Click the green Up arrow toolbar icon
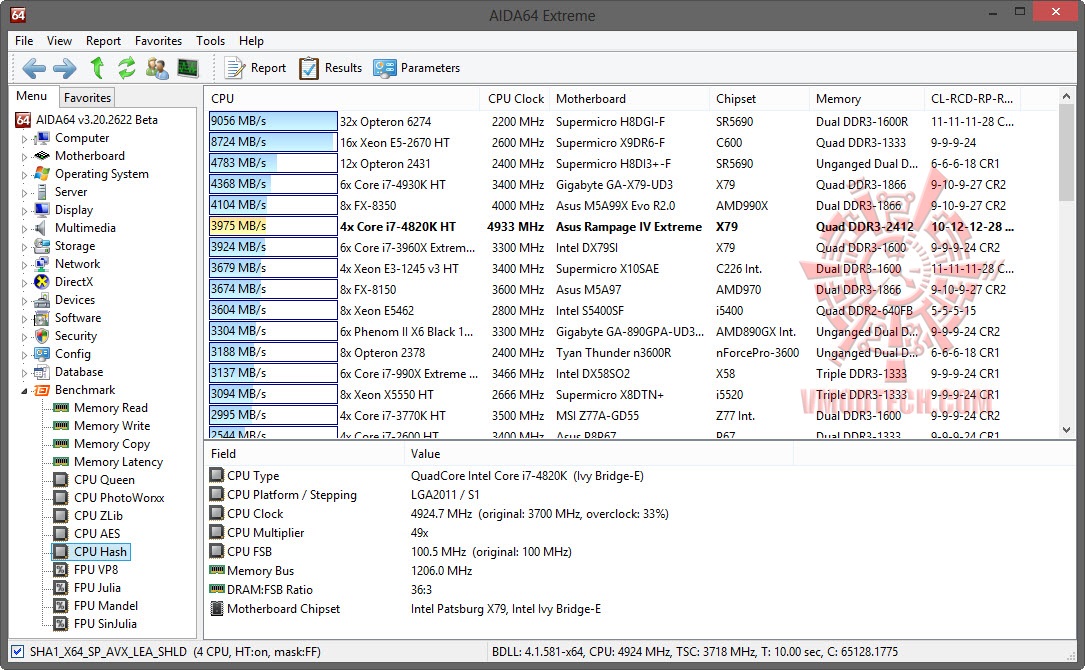Image resolution: width=1085 pixels, height=670 pixels. (97, 68)
